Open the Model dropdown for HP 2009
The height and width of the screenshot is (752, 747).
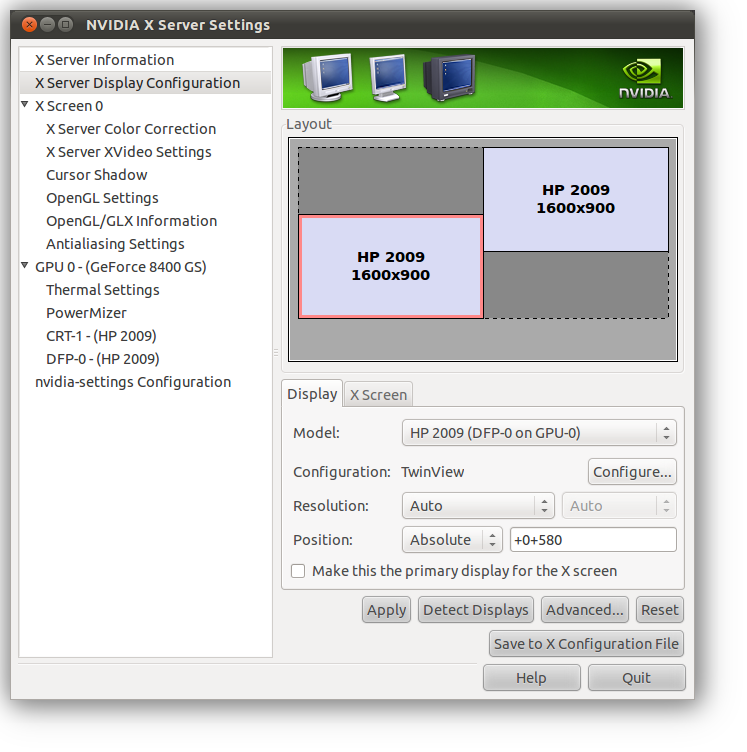point(539,433)
